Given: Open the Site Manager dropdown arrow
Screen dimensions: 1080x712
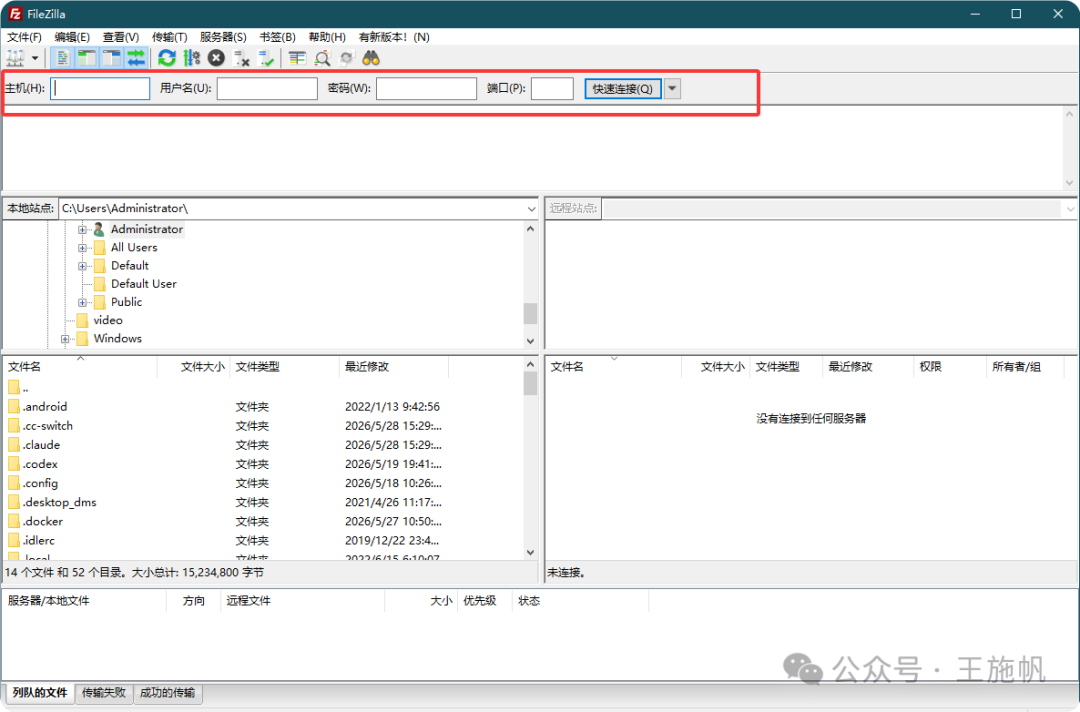Looking at the screenshot, I should click(34, 59).
